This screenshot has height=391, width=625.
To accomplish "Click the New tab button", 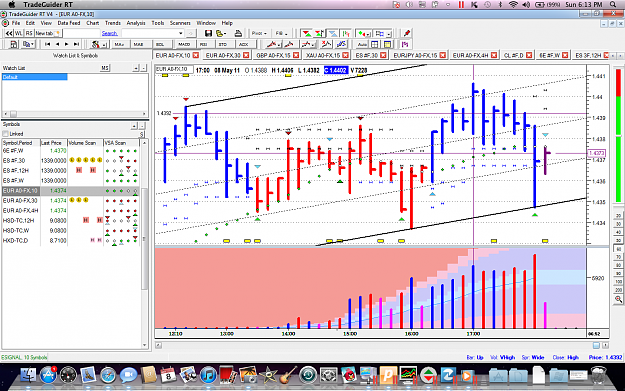I will [48, 33].
